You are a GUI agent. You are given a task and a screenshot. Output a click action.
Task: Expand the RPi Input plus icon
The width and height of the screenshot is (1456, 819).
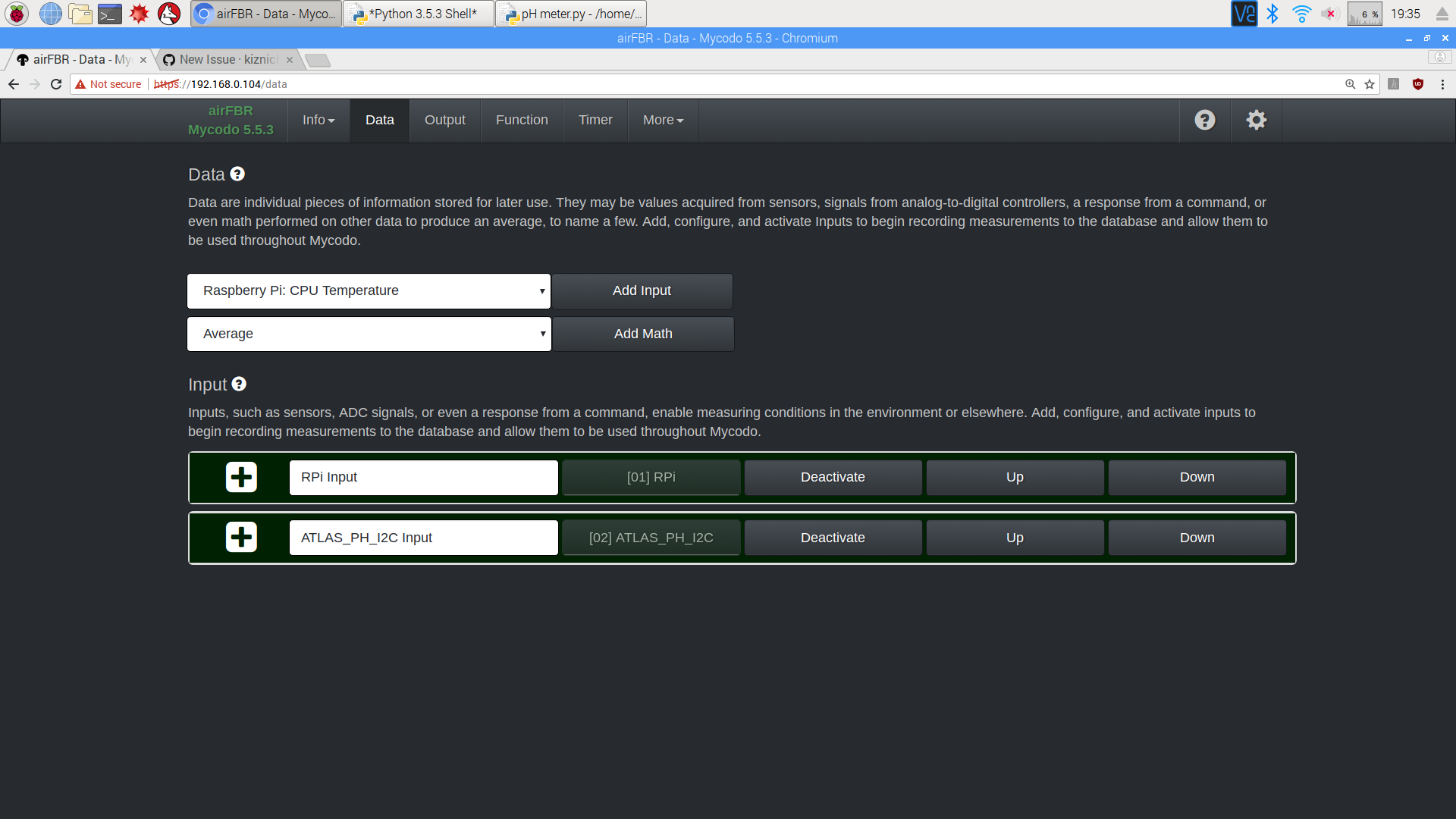click(x=241, y=477)
